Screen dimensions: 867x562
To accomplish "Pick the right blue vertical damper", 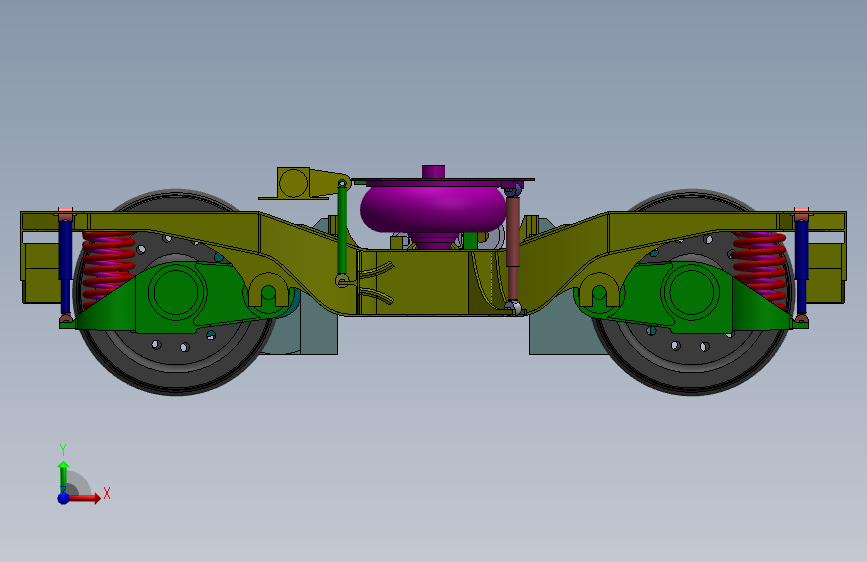I will 801,267.
